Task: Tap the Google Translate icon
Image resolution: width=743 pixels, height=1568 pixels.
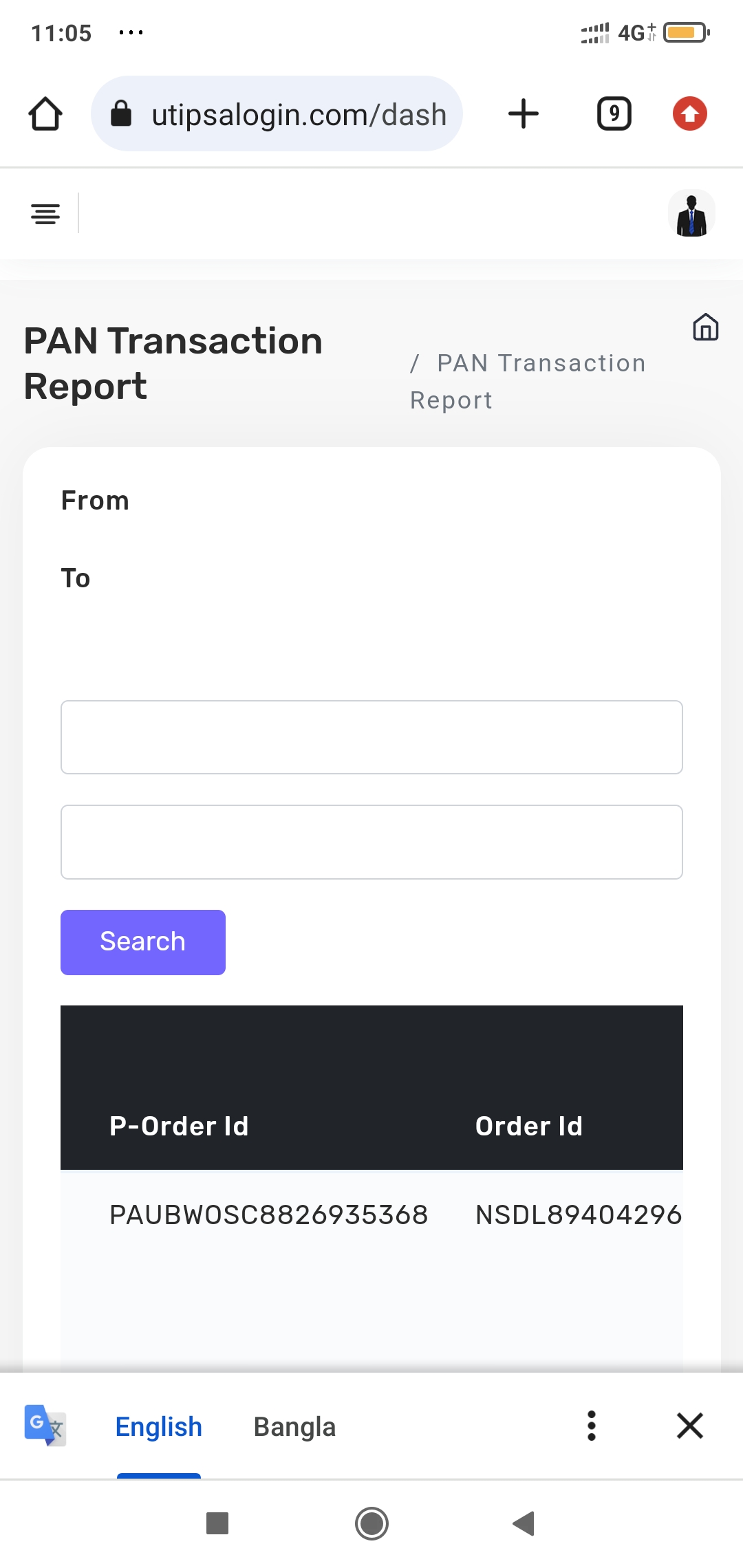Action: [45, 1425]
